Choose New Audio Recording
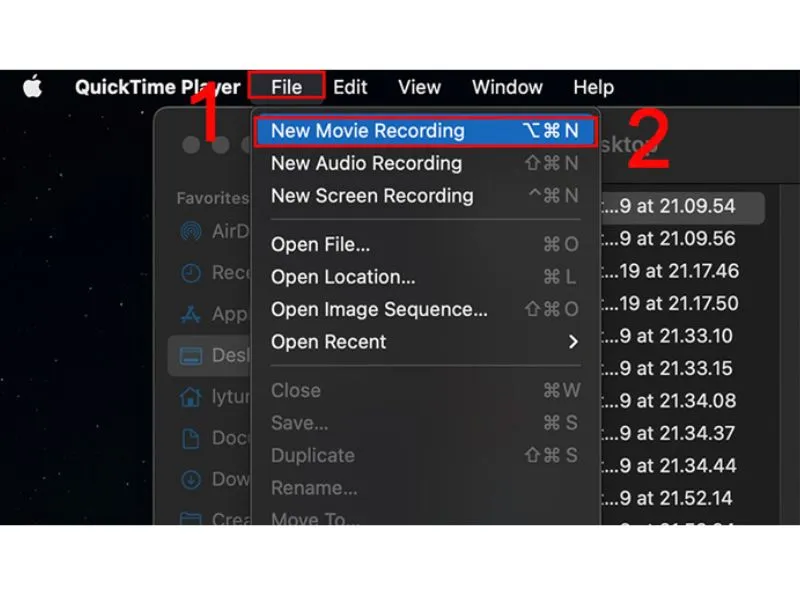Image resolution: width=800 pixels, height=600 pixels. tap(425, 163)
